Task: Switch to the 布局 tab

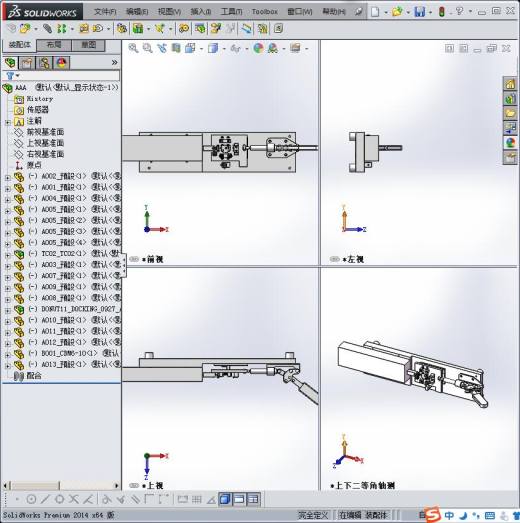Action: pos(54,45)
